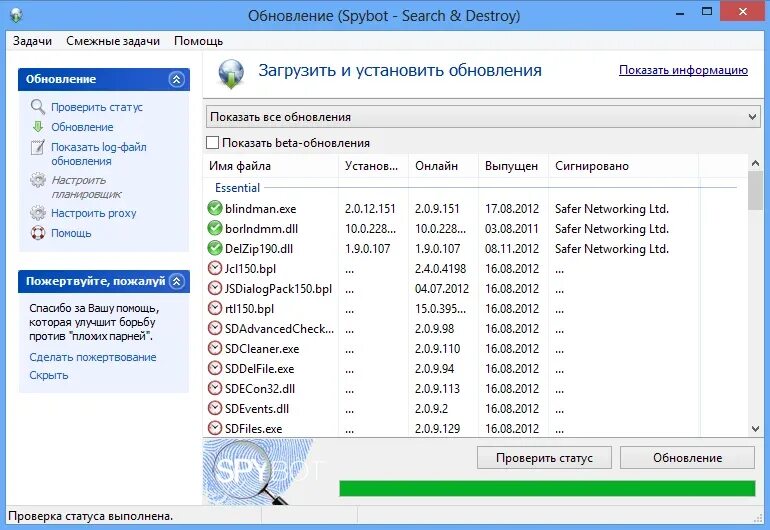
Task: Maximize the Spybot update window
Action: [x=707, y=12]
